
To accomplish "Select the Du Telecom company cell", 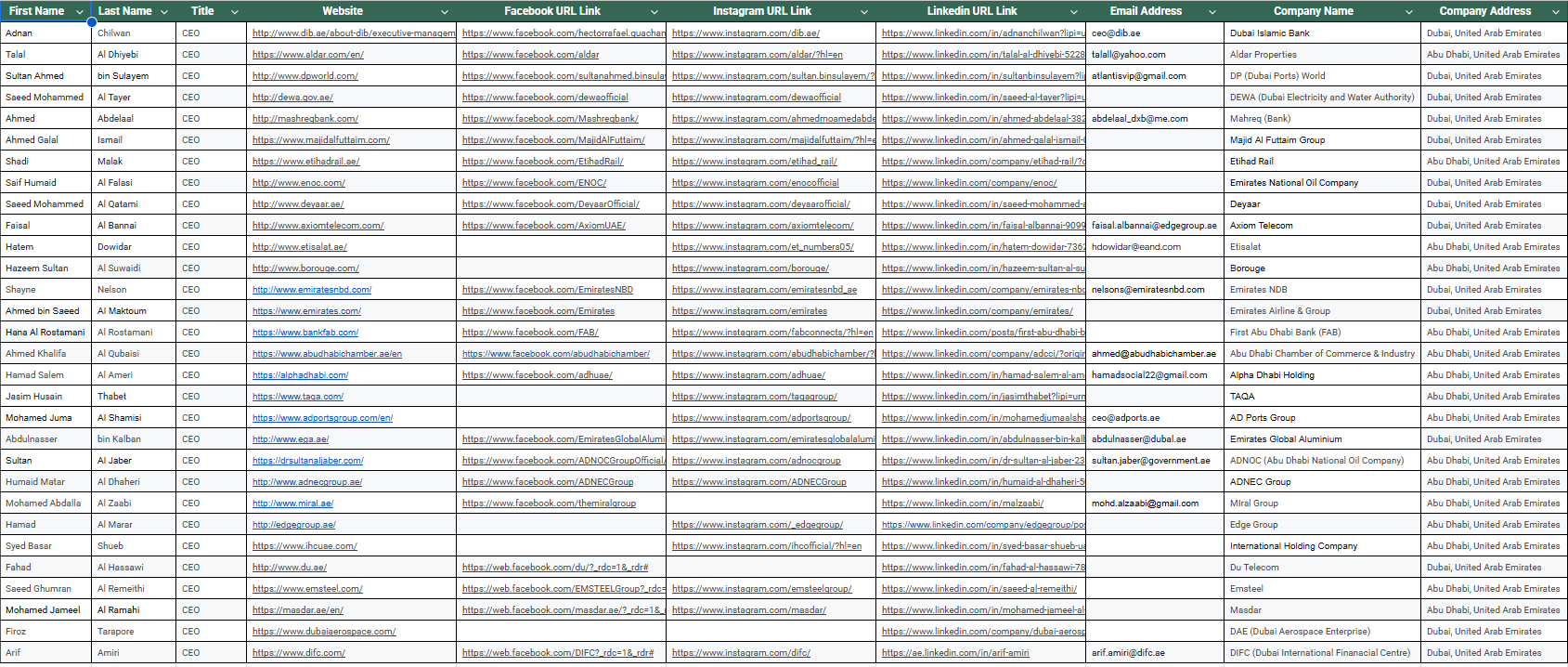I will click(x=1323, y=568).
